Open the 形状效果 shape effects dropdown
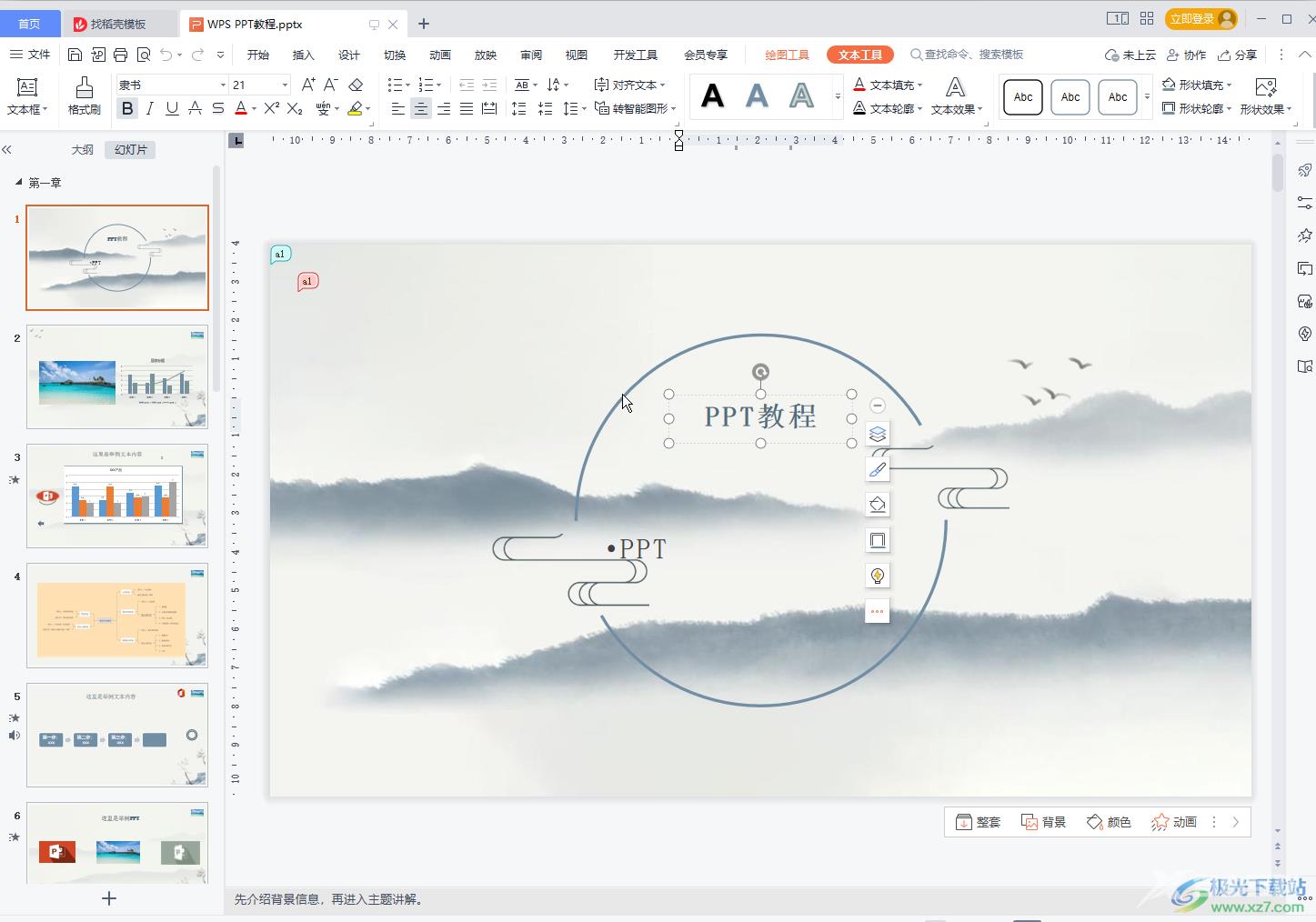 (x=1266, y=95)
